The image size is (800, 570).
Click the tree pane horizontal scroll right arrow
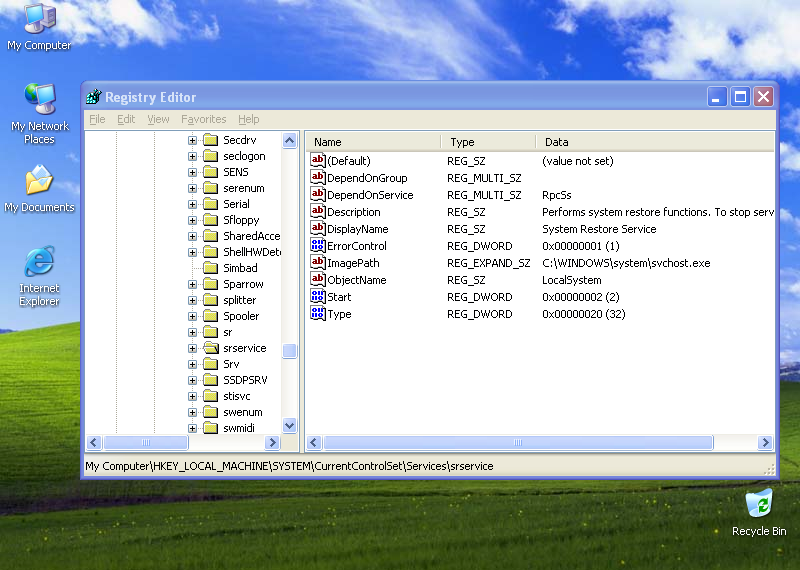[x=272, y=442]
